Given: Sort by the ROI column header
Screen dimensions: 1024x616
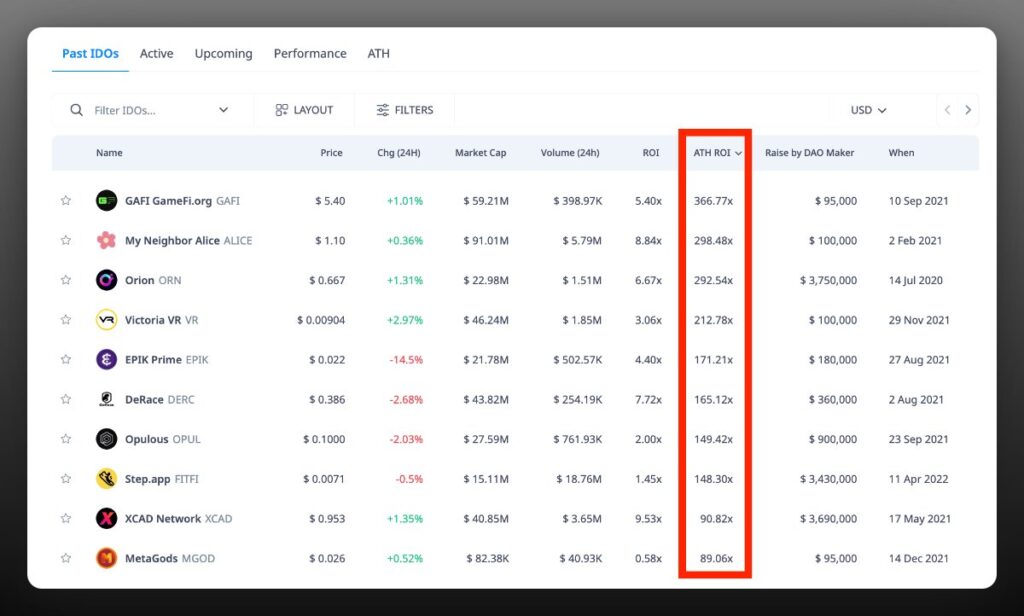Looking at the screenshot, I should [x=651, y=153].
